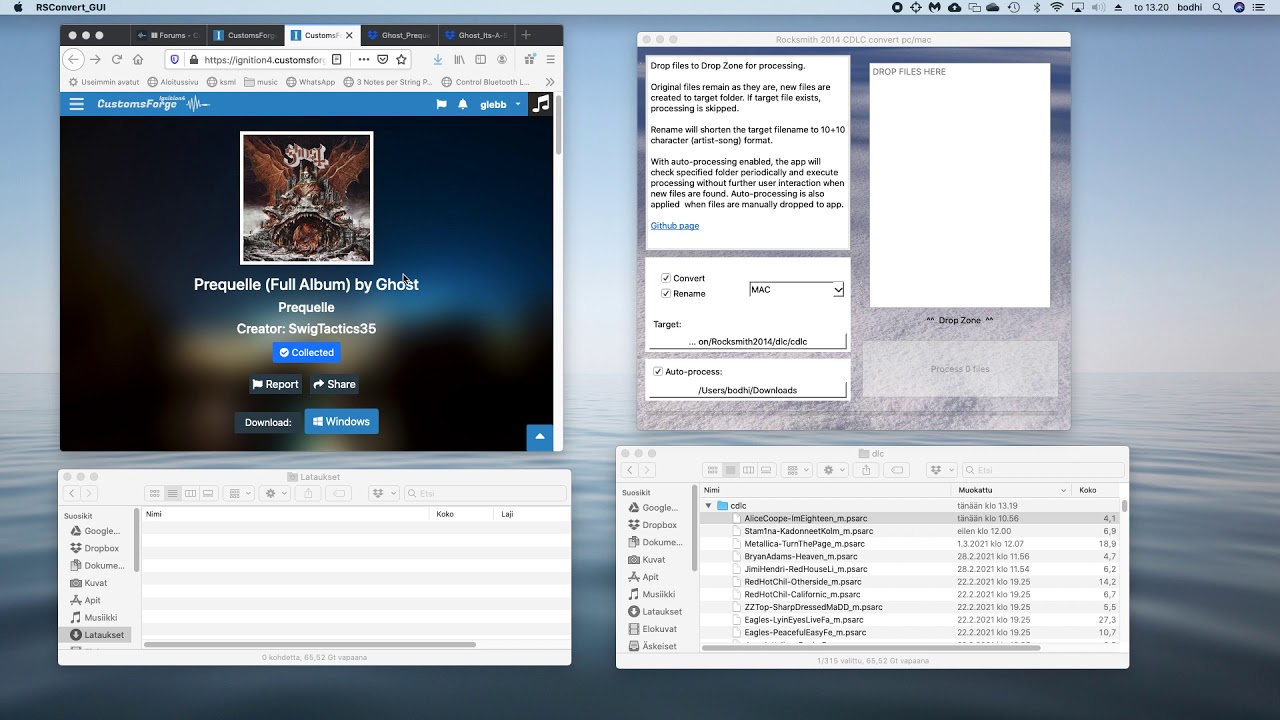Collapse the cdlc folder disclosure triangle
Image resolution: width=1280 pixels, height=720 pixels.
click(709, 505)
